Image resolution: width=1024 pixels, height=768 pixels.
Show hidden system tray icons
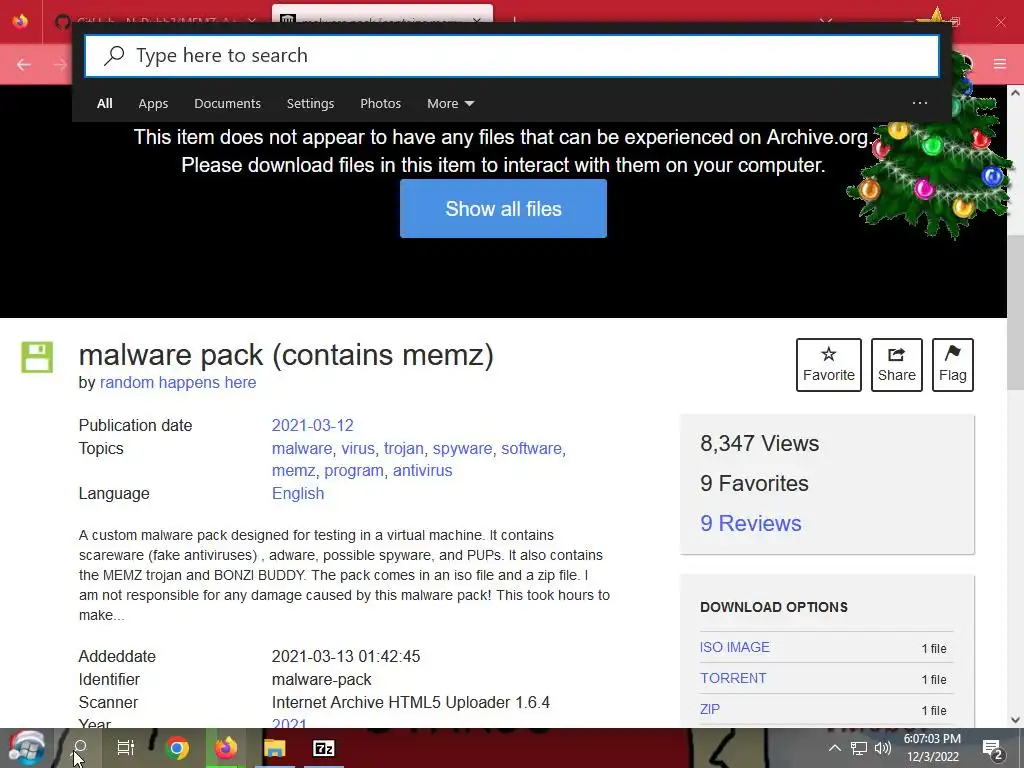835,748
